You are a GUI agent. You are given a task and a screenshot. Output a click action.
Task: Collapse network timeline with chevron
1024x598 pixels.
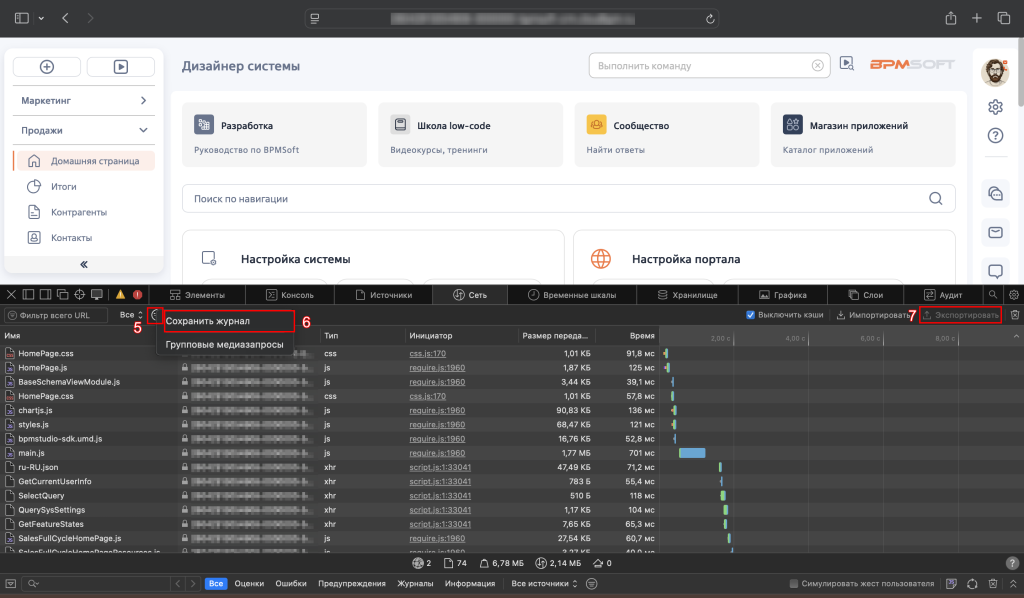[x=1016, y=336]
